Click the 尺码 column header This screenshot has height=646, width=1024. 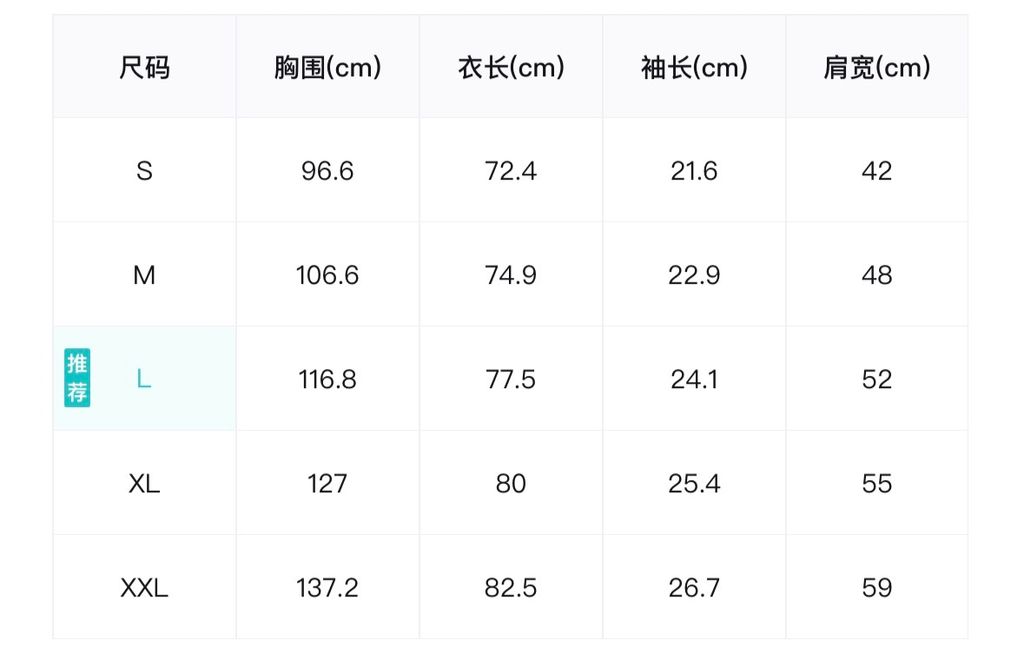click(x=144, y=68)
